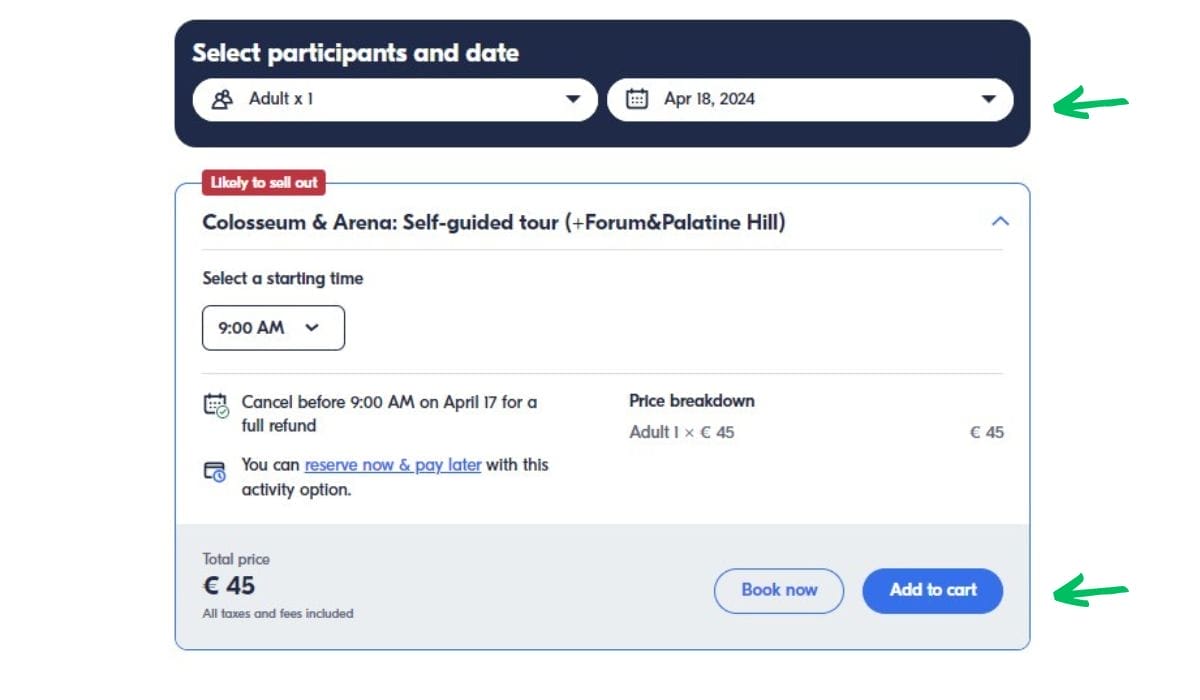Collapse the Colosseum tour option chevron
The image size is (1200, 700).
coord(1000,221)
